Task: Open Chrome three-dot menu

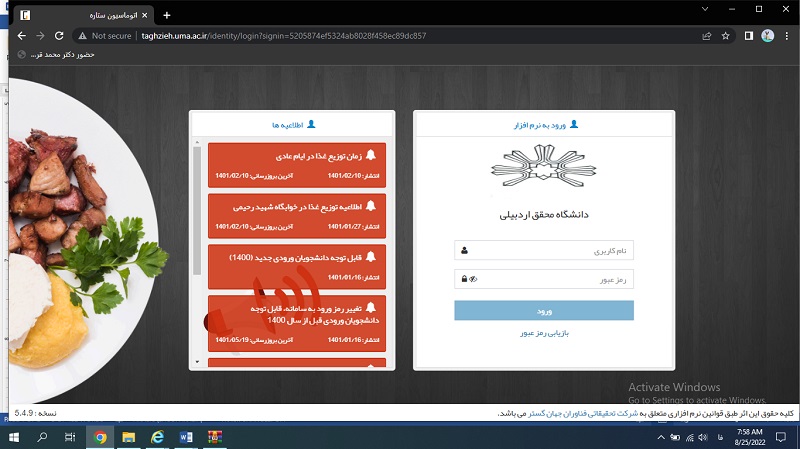Action: pos(787,36)
